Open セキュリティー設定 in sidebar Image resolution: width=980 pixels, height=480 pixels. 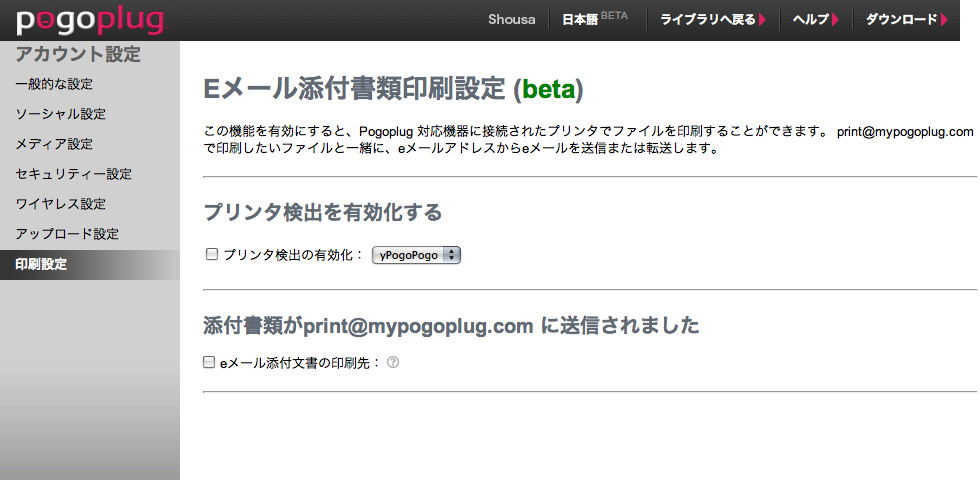click(73, 174)
